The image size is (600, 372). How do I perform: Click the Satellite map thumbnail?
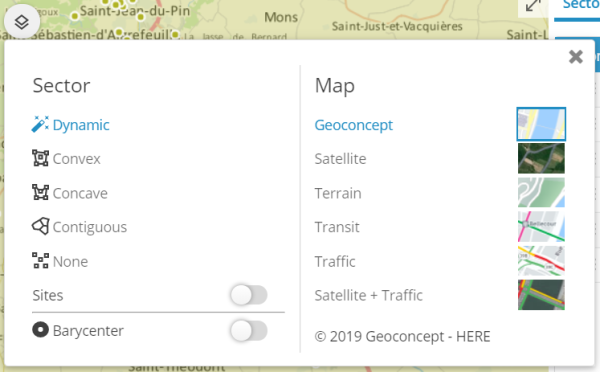(541, 158)
